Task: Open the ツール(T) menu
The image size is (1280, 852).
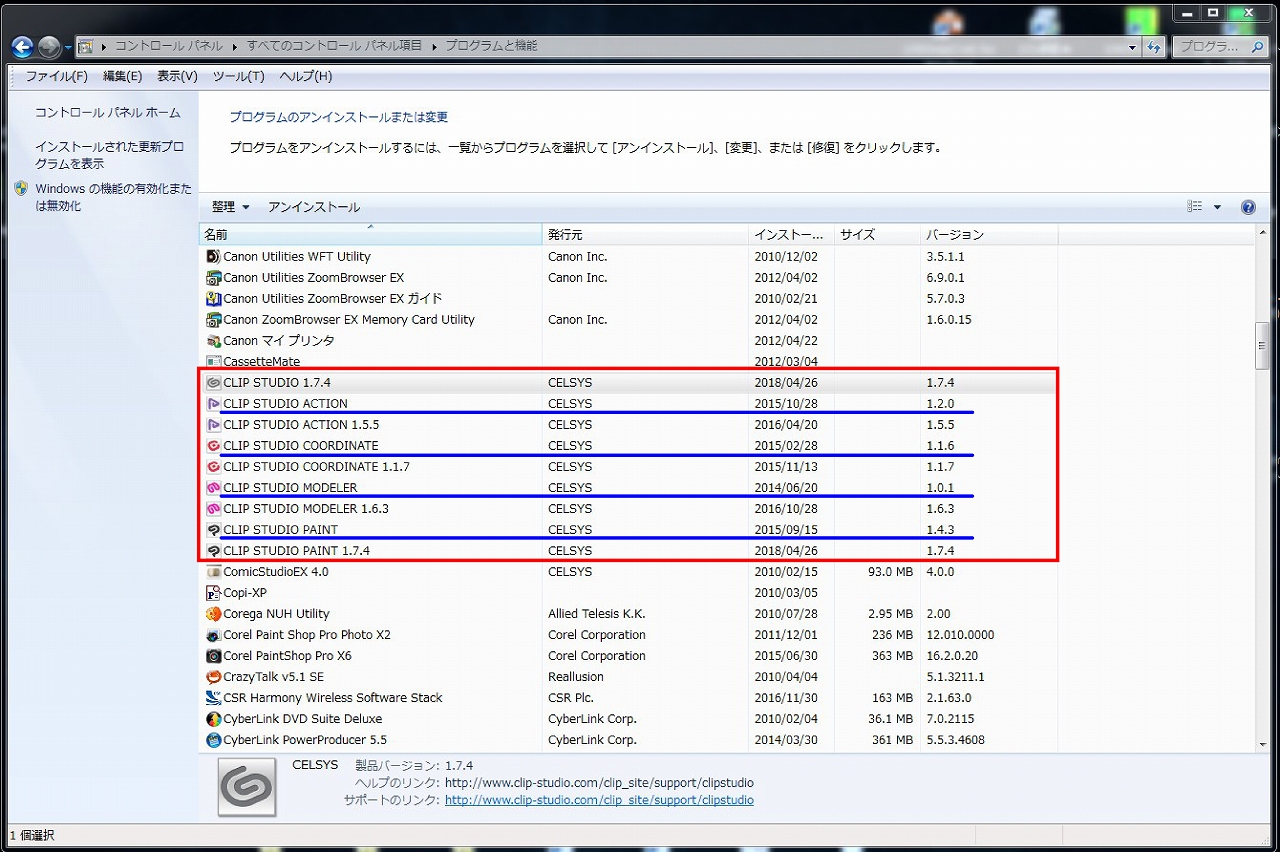Action: click(238, 76)
